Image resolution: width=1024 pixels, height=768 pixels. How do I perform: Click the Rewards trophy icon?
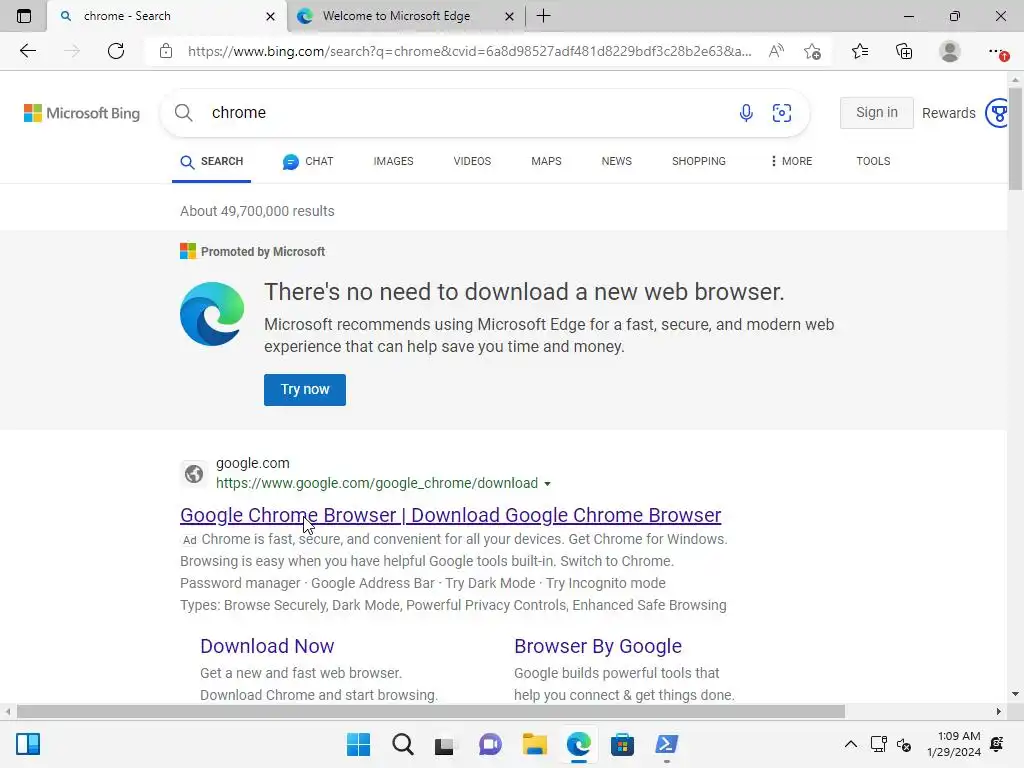pyautogui.click(x=998, y=113)
